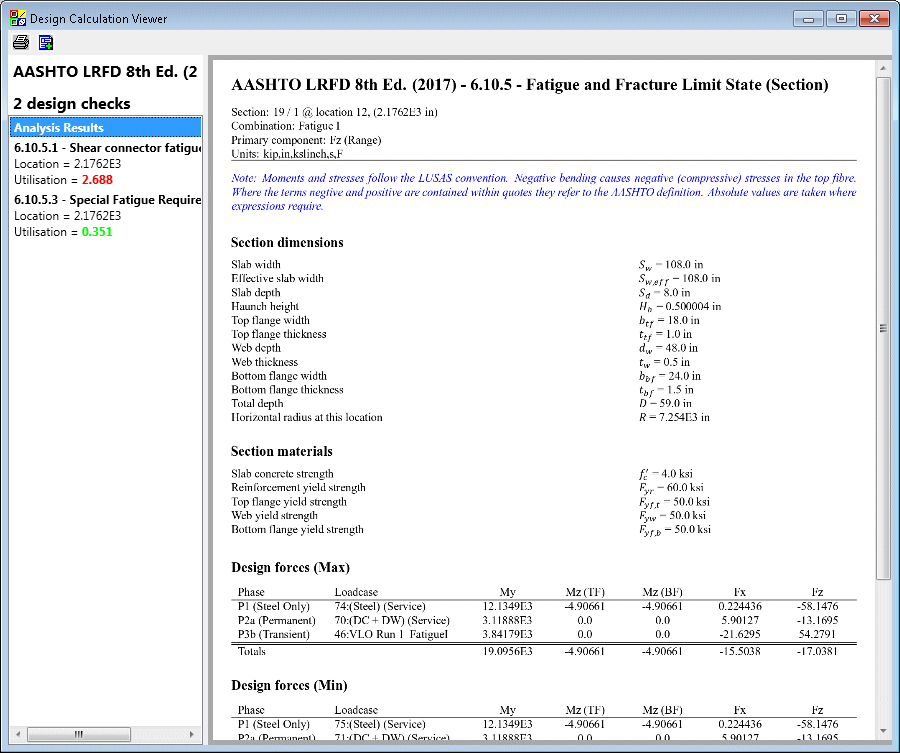Click the '2 design checks' heading

(x=72, y=104)
